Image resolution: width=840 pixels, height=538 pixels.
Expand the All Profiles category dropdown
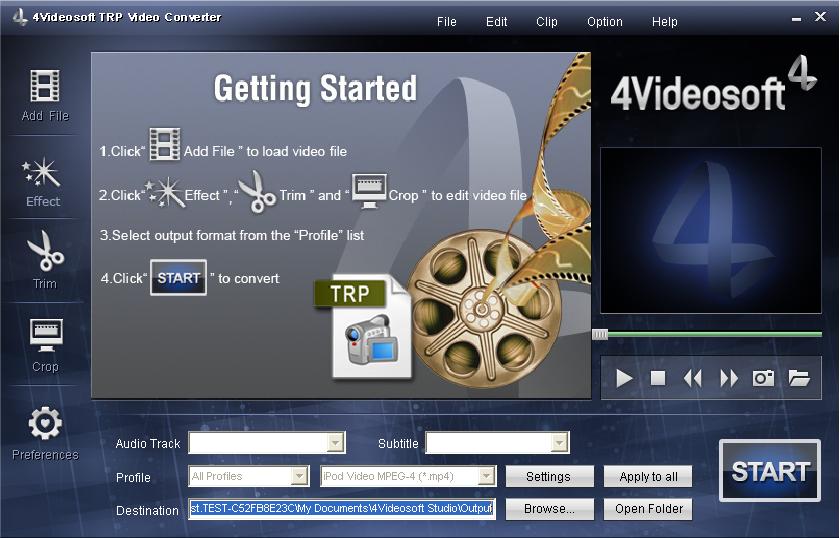(299, 476)
